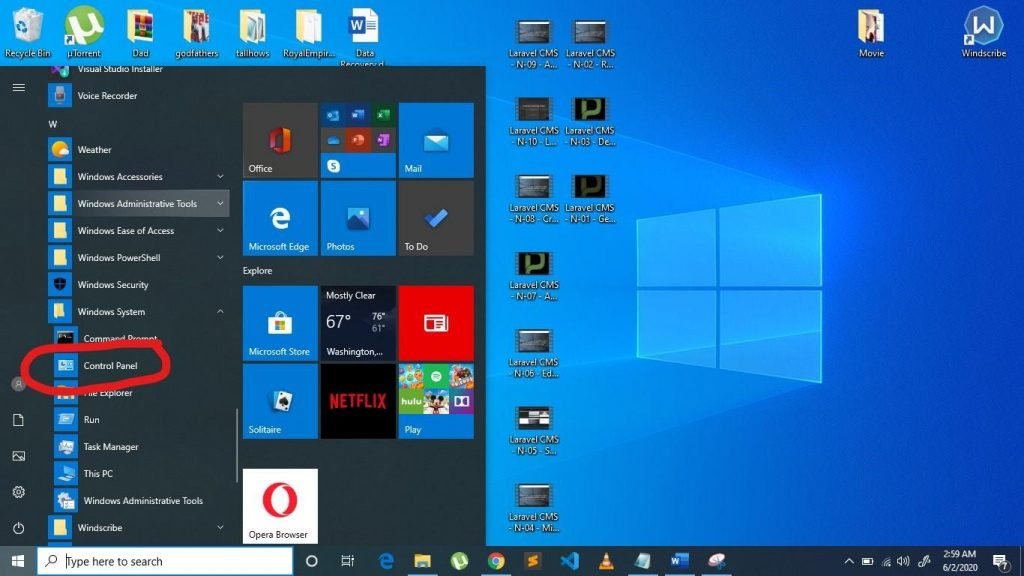Show hidden system tray icons
Viewport: 1024px width, 576px height.
pyautogui.click(x=848, y=561)
